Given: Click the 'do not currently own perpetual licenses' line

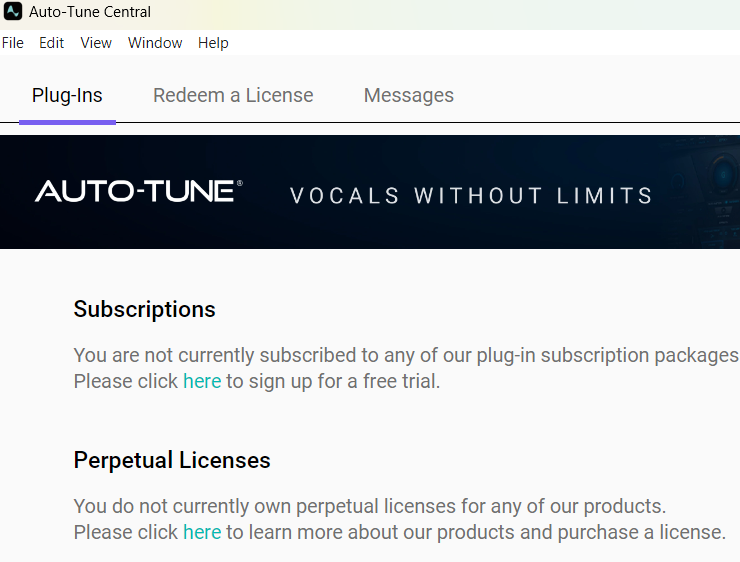Looking at the screenshot, I should [x=369, y=506].
